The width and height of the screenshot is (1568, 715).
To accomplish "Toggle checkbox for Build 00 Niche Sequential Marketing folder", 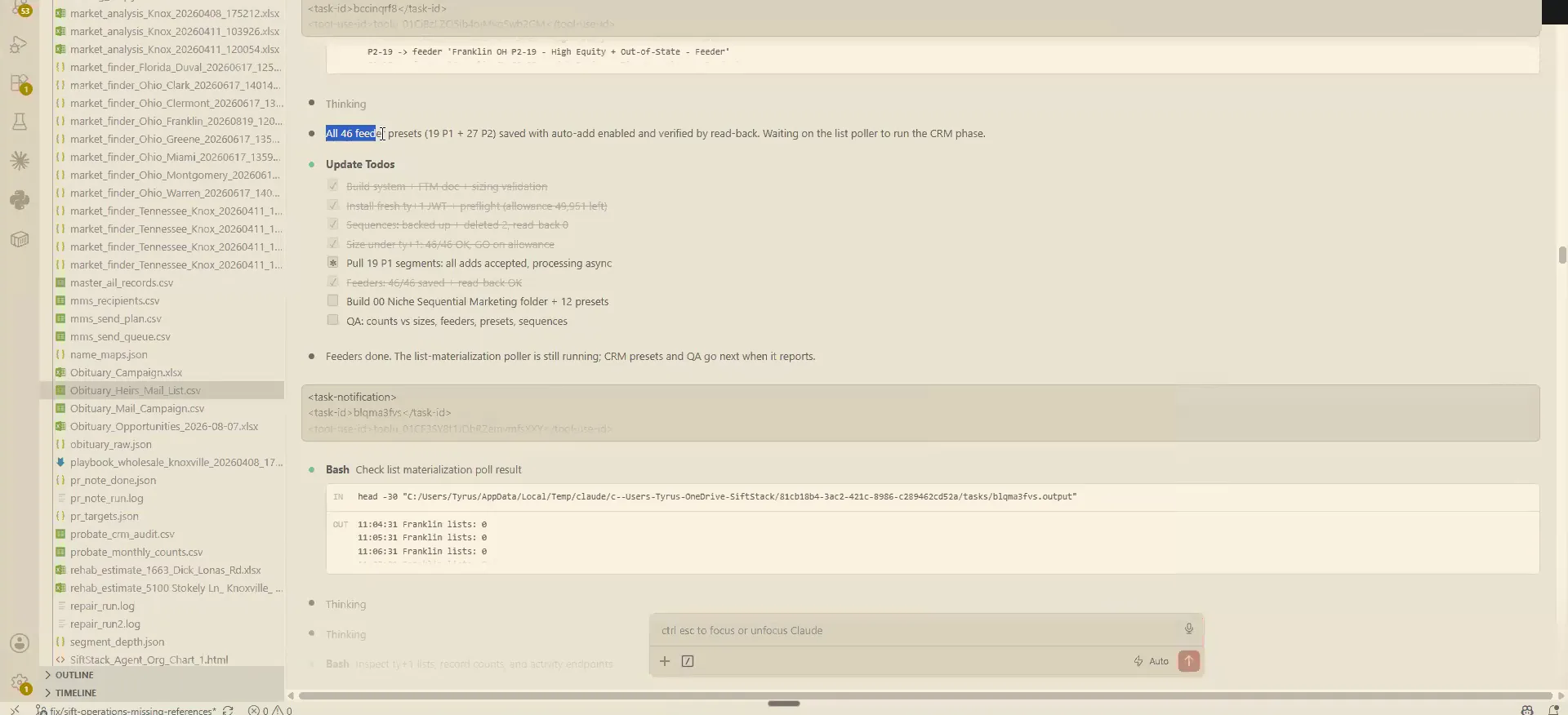I will point(332,301).
